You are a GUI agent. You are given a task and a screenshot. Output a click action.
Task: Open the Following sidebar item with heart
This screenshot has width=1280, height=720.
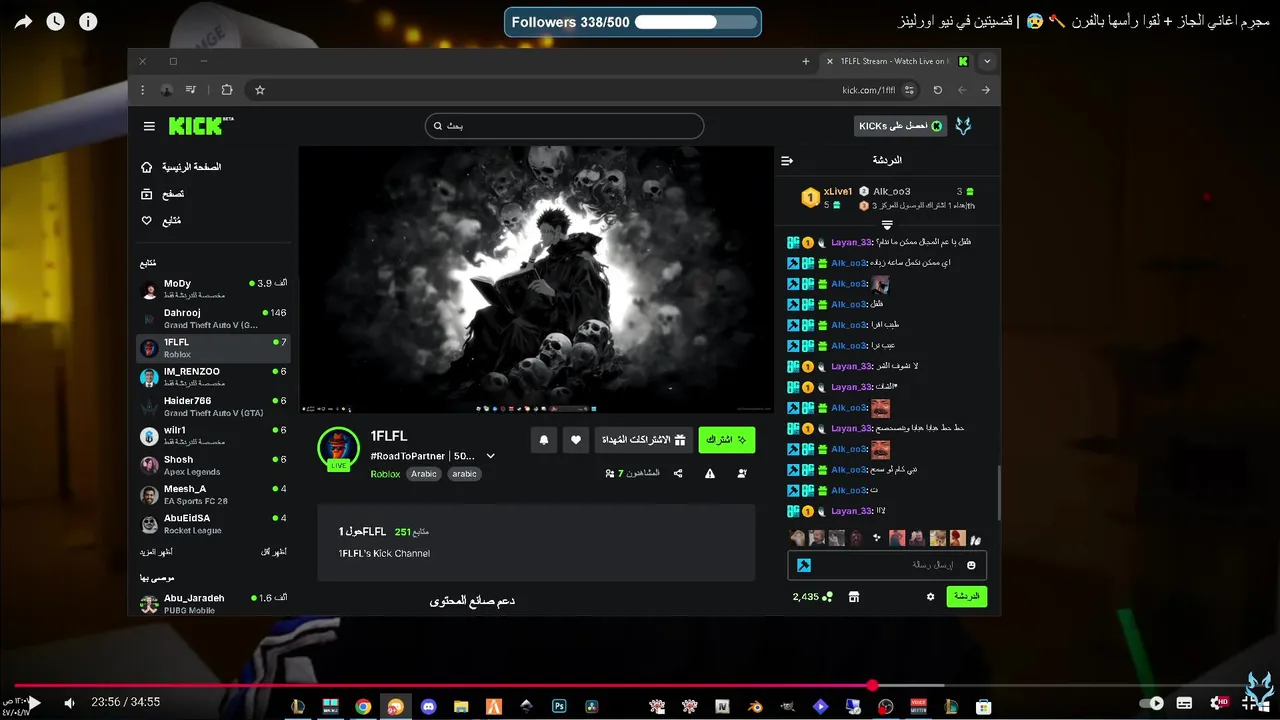click(x=161, y=220)
